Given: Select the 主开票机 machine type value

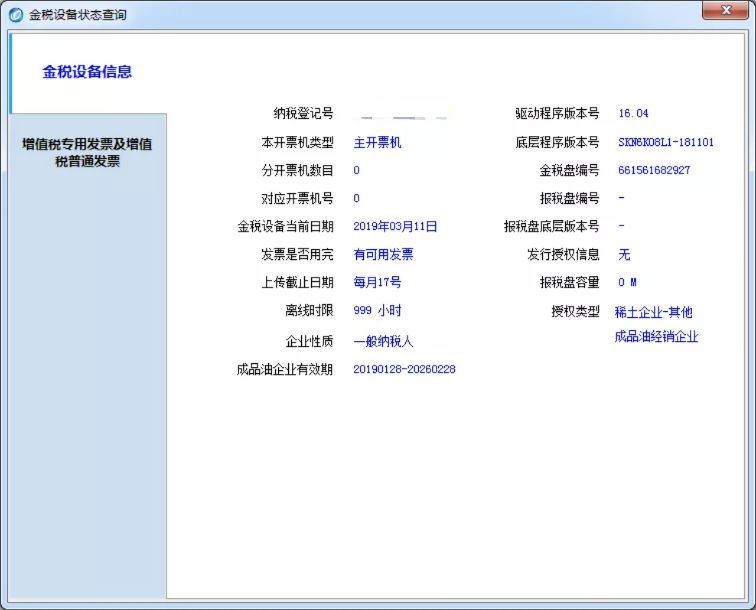Looking at the screenshot, I should 377,143.
